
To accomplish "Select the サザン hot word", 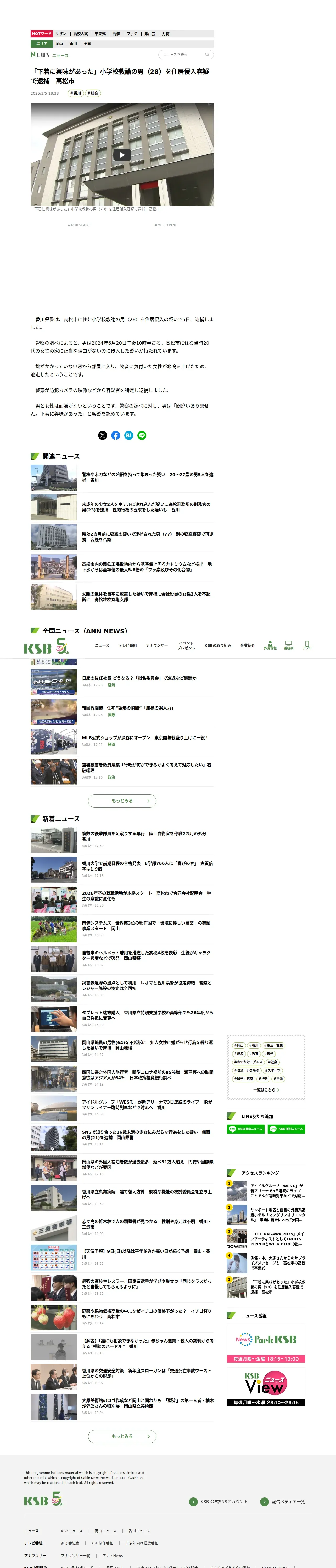I will pyautogui.click(x=61, y=34).
